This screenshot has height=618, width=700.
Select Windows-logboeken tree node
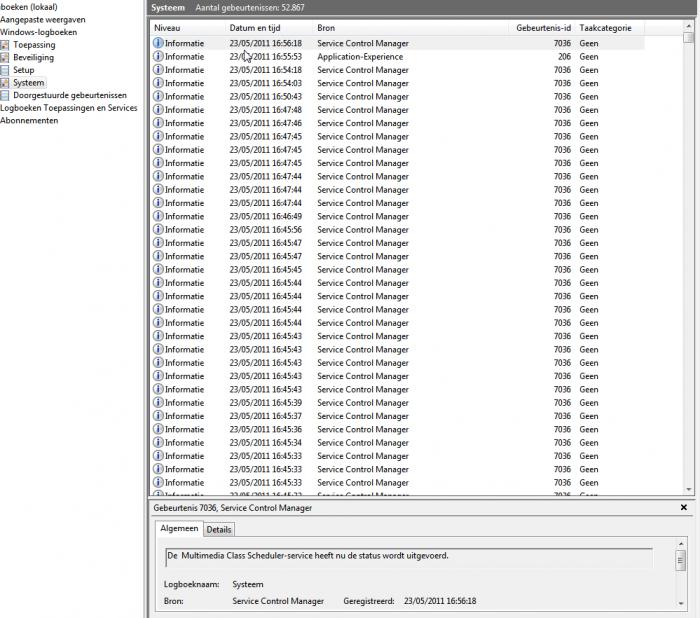click(38, 32)
